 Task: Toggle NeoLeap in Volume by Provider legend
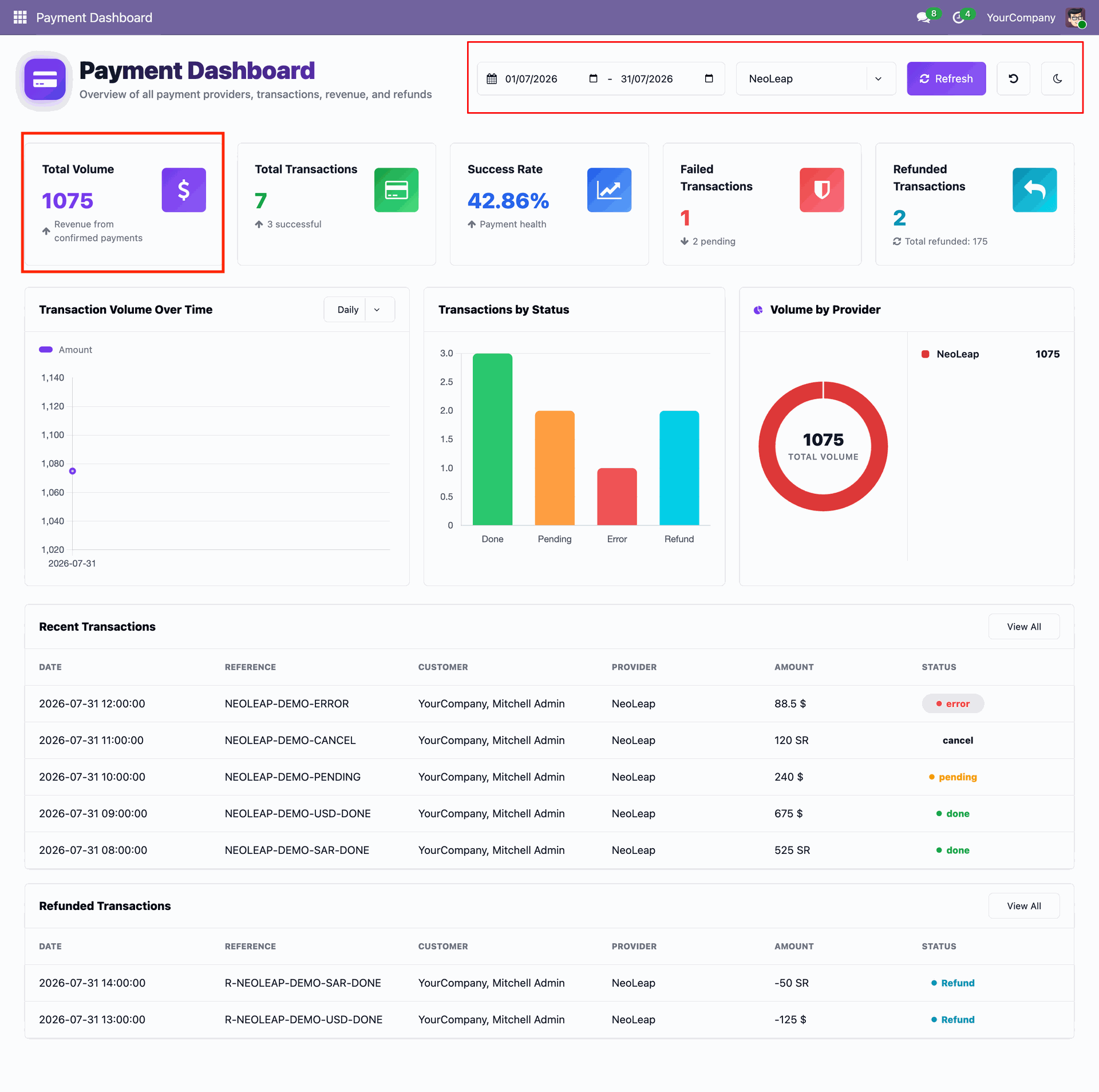pos(950,354)
